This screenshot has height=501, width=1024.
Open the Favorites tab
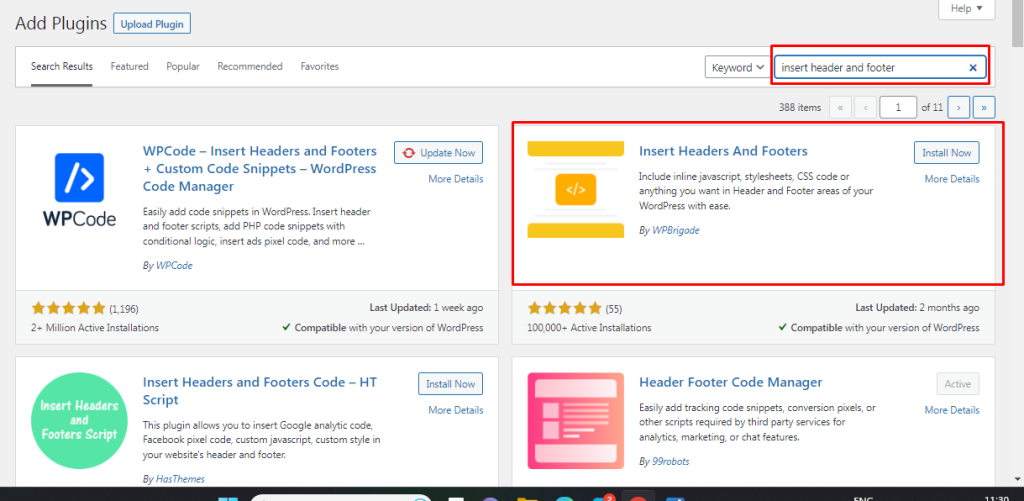pyautogui.click(x=319, y=67)
